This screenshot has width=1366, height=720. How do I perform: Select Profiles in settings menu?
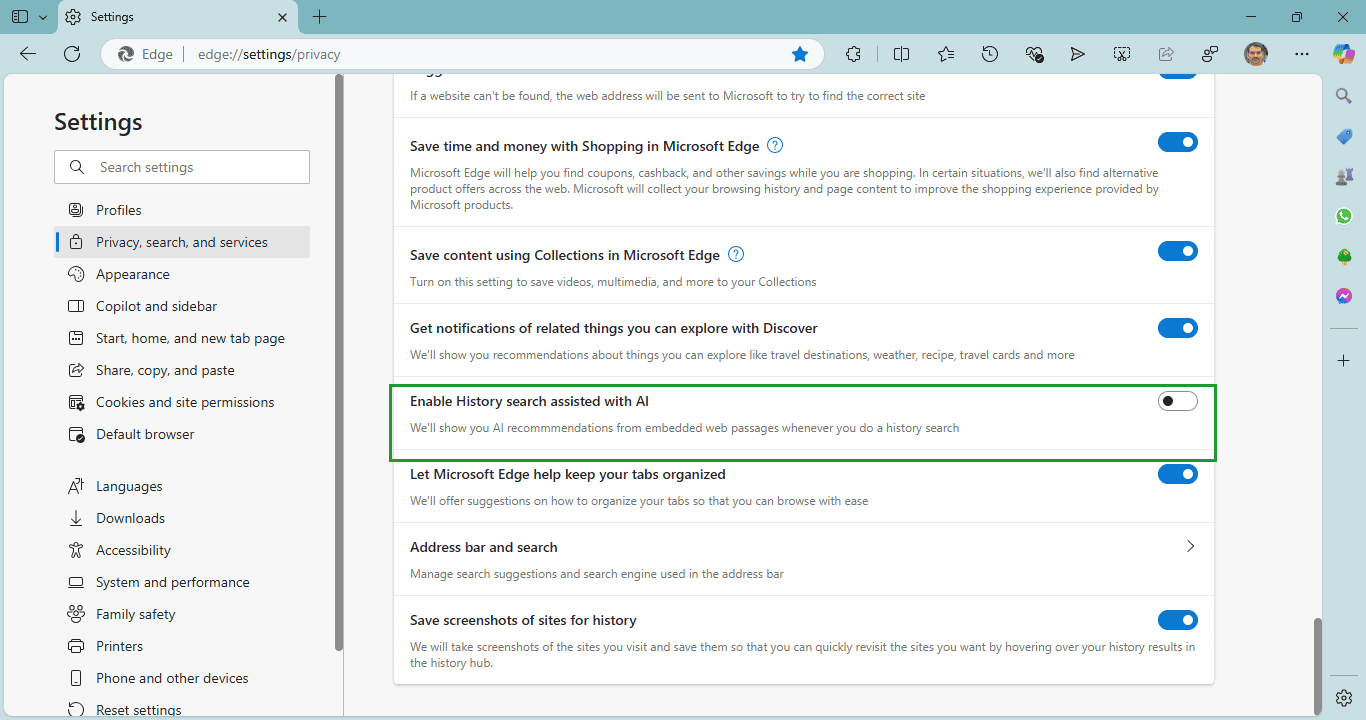(x=182, y=210)
